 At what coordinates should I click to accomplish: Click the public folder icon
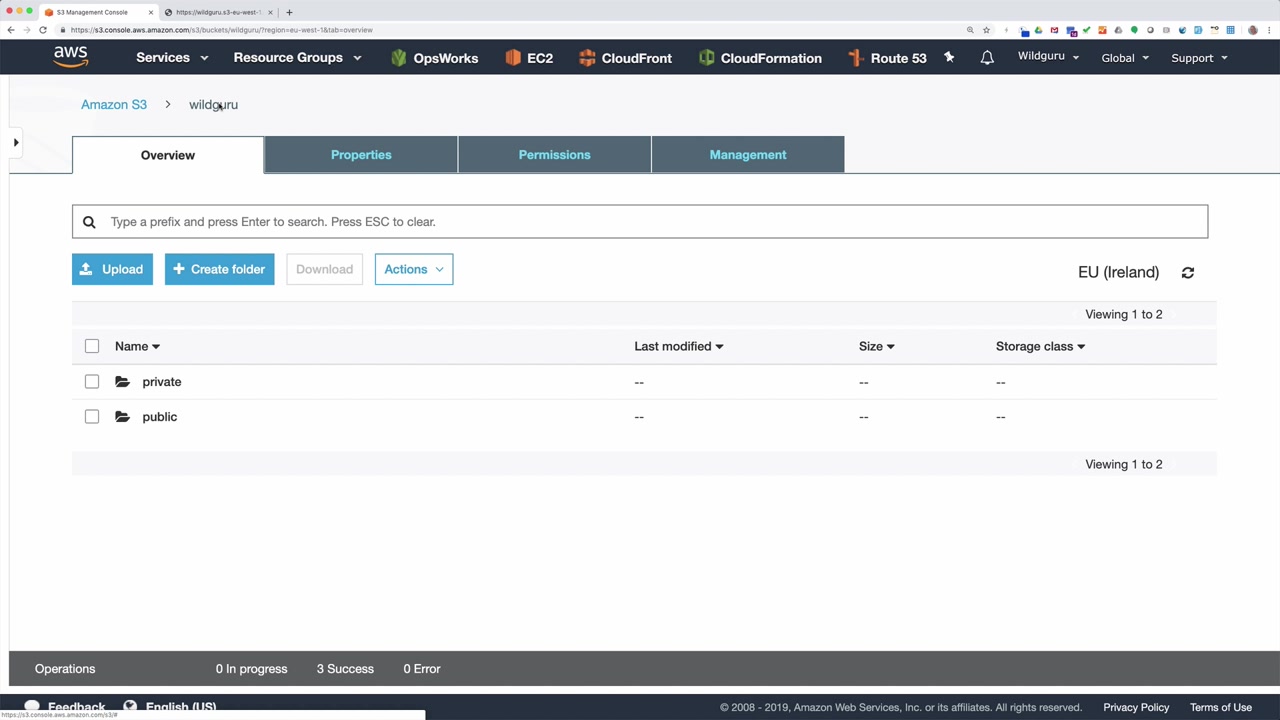coord(122,417)
